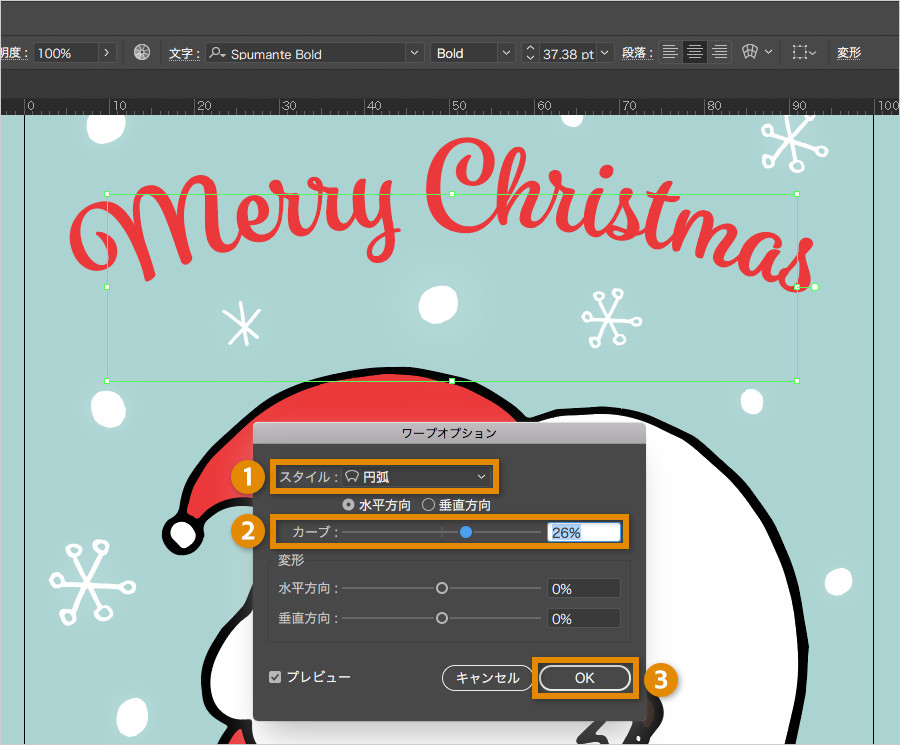Click the Merry Christmas text object

coord(441,213)
